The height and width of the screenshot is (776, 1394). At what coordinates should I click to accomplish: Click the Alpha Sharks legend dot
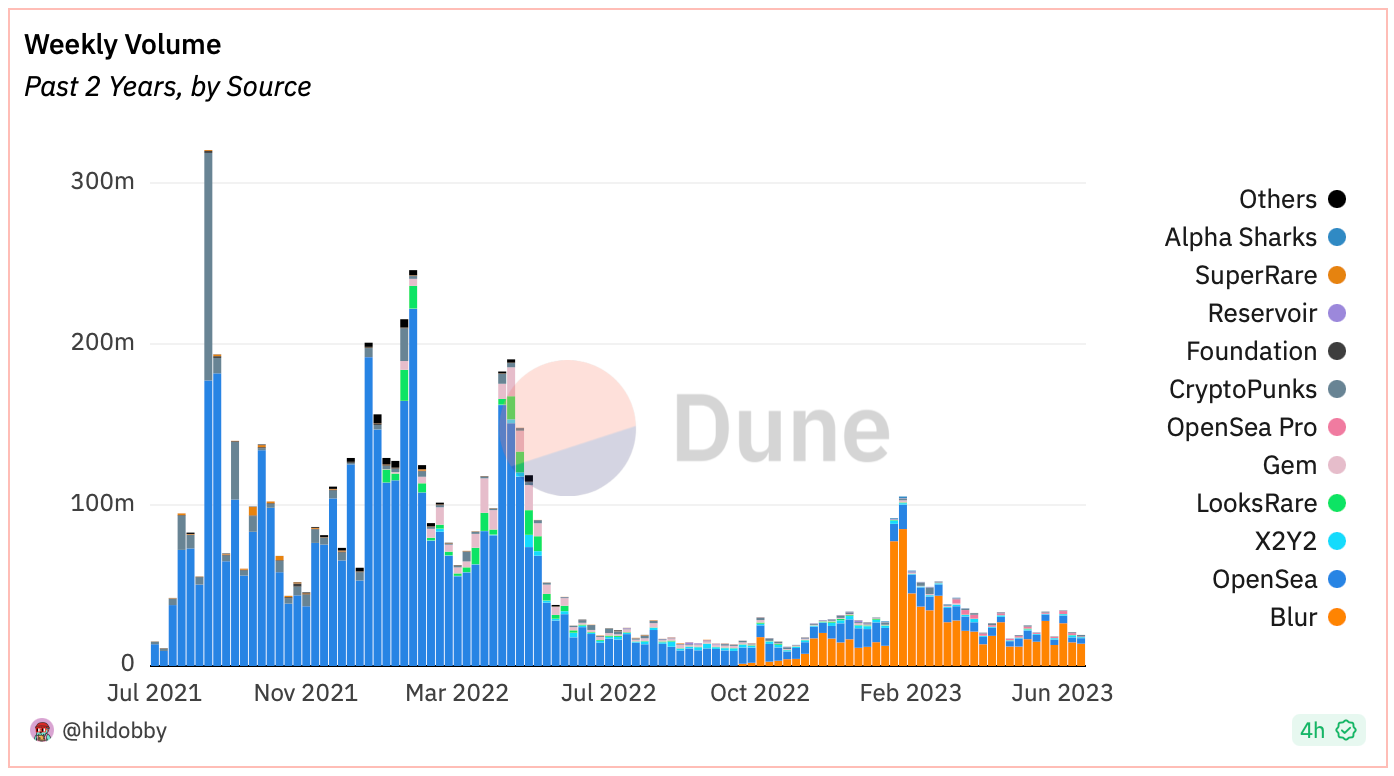coord(1336,237)
